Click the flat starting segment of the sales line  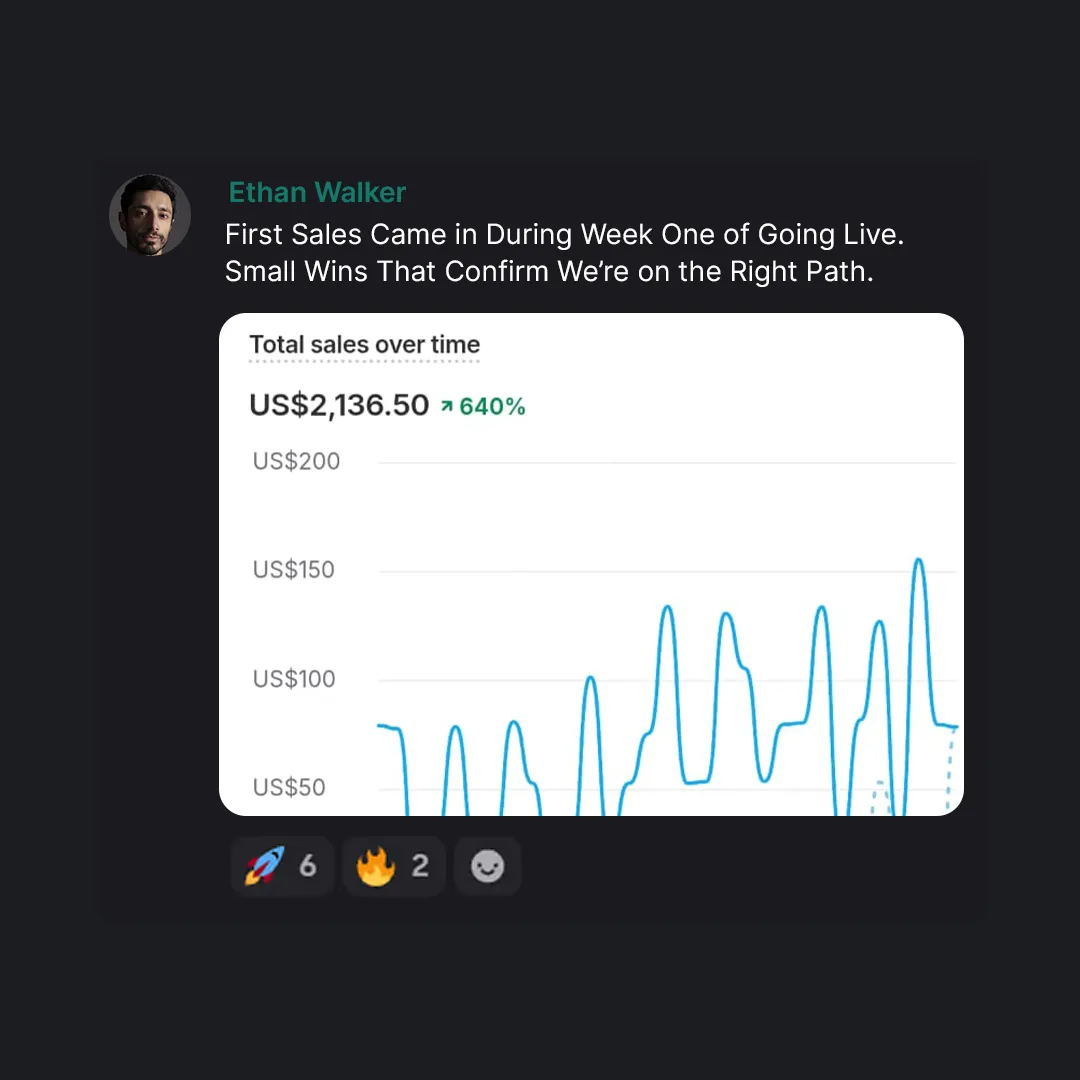pos(389,727)
